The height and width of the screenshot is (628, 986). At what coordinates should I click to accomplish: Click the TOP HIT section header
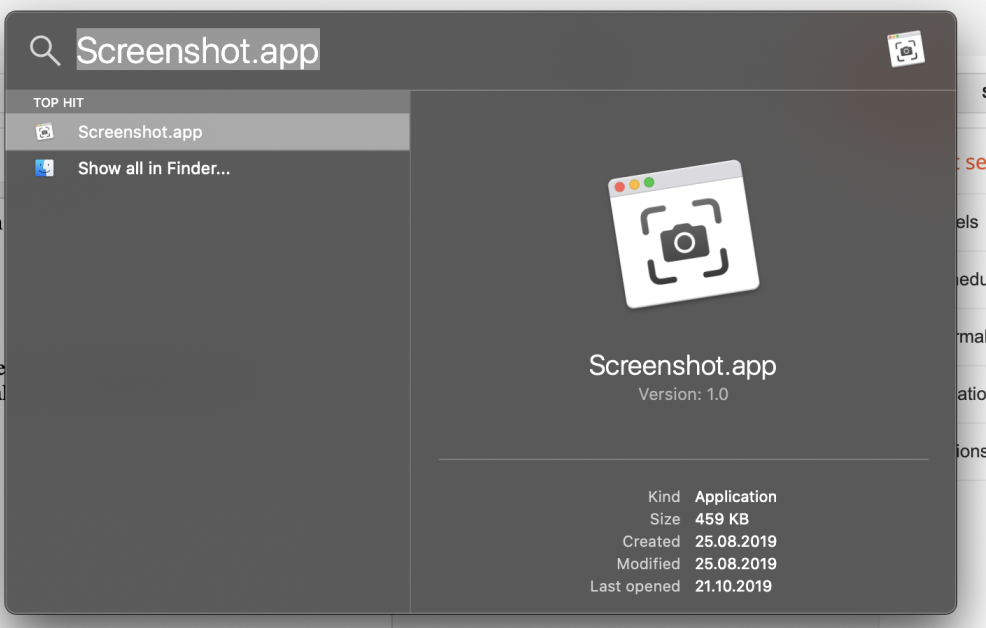pos(58,102)
